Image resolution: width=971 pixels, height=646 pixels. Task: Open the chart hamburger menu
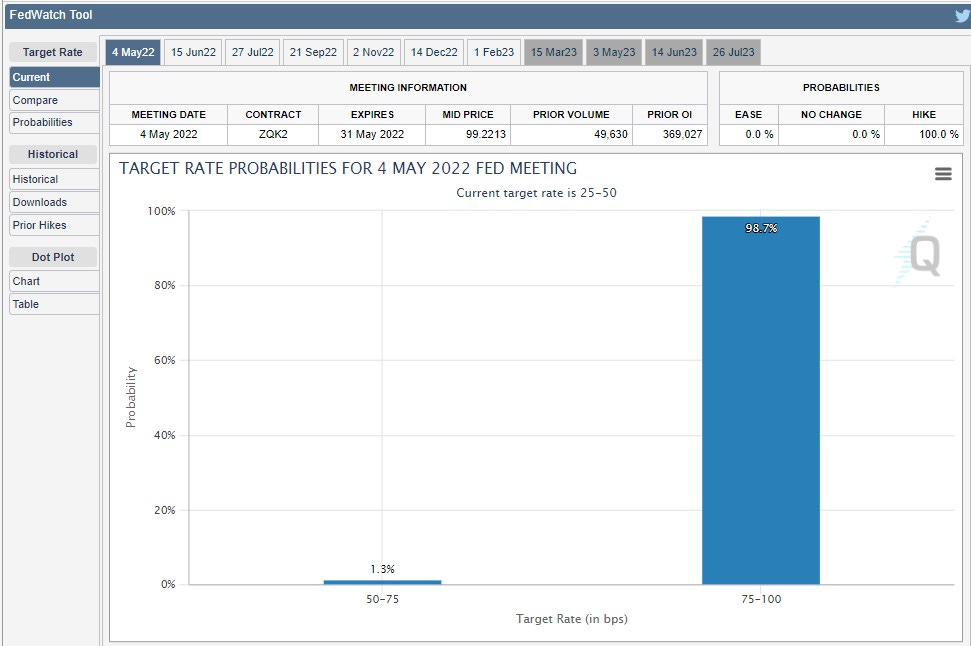click(x=943, y=174)
